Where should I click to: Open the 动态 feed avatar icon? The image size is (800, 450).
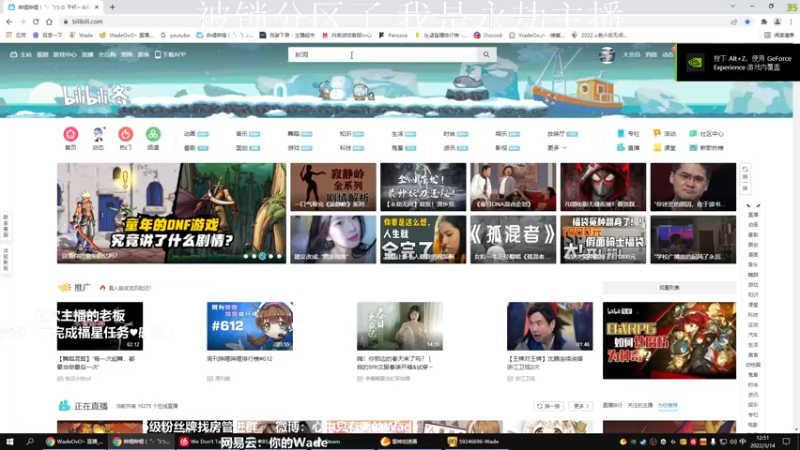tap(98, 134)
